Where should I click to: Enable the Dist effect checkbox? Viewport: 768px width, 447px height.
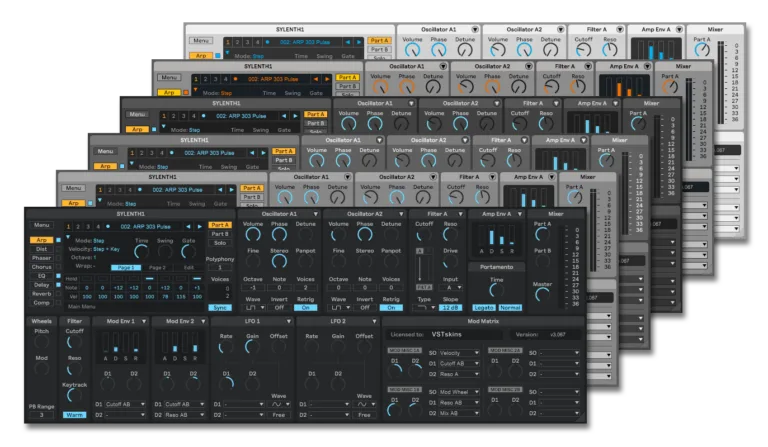(x=58, y=249)
